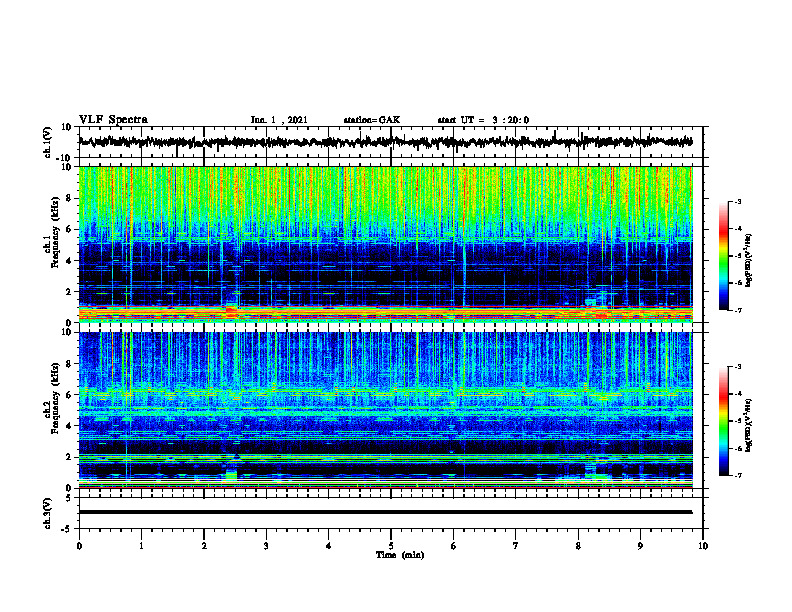Click inside the ch.1 frequency spectrogram panel
Viewport: 792px width, 612px height.
point(386,244)
